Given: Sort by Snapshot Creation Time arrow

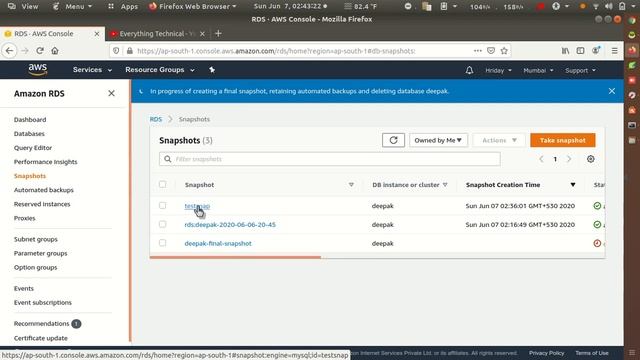Looking at the screenshot, I should 573,185.
